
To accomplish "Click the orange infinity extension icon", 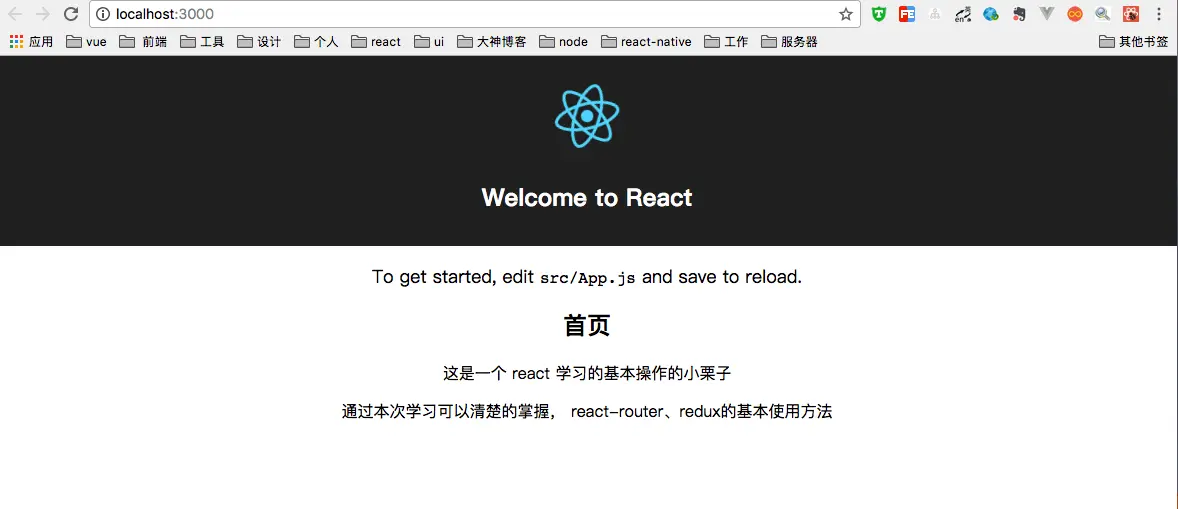I will [x=1075, y=14].
